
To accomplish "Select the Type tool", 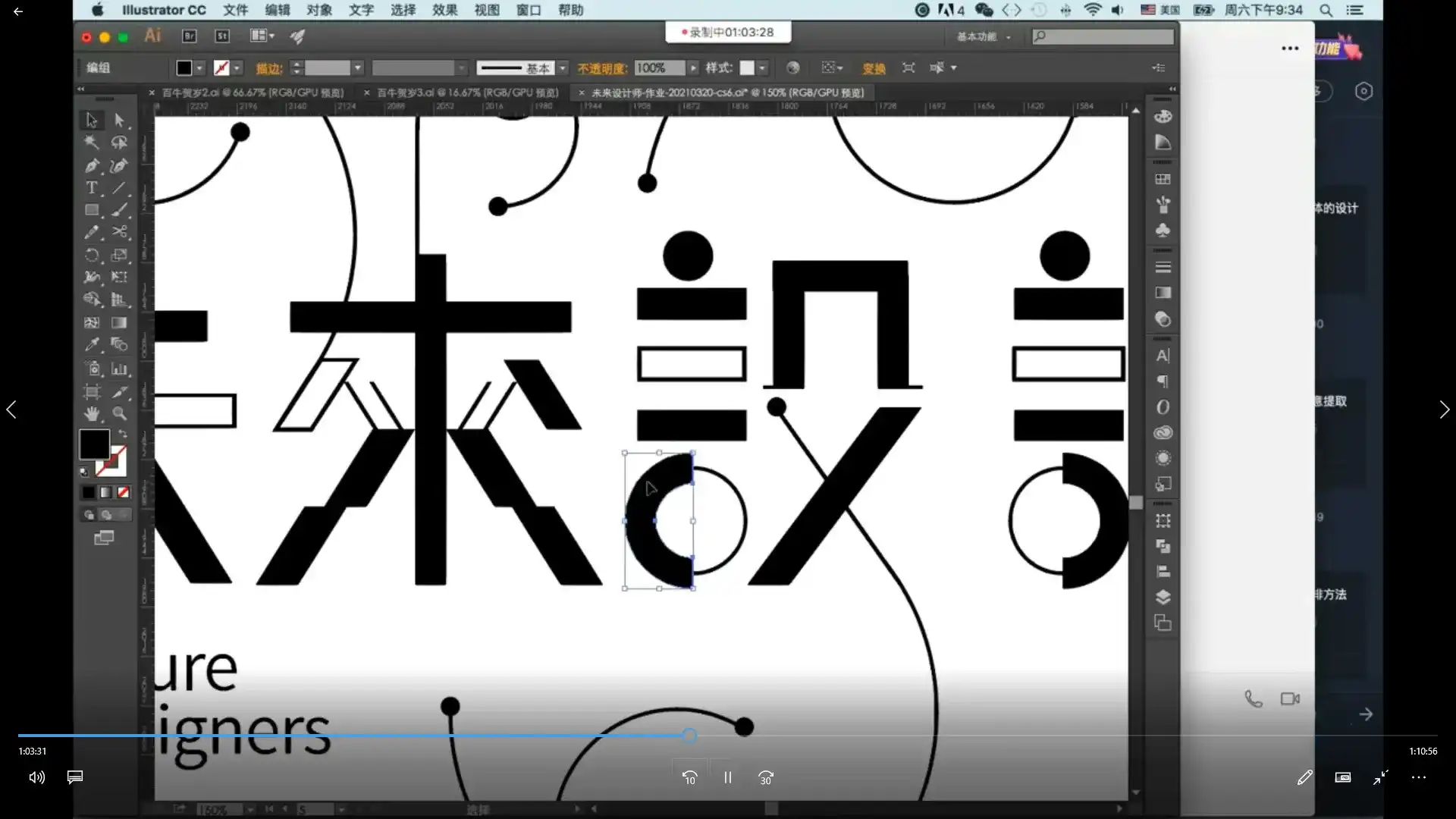I will (x=92, y=187).
